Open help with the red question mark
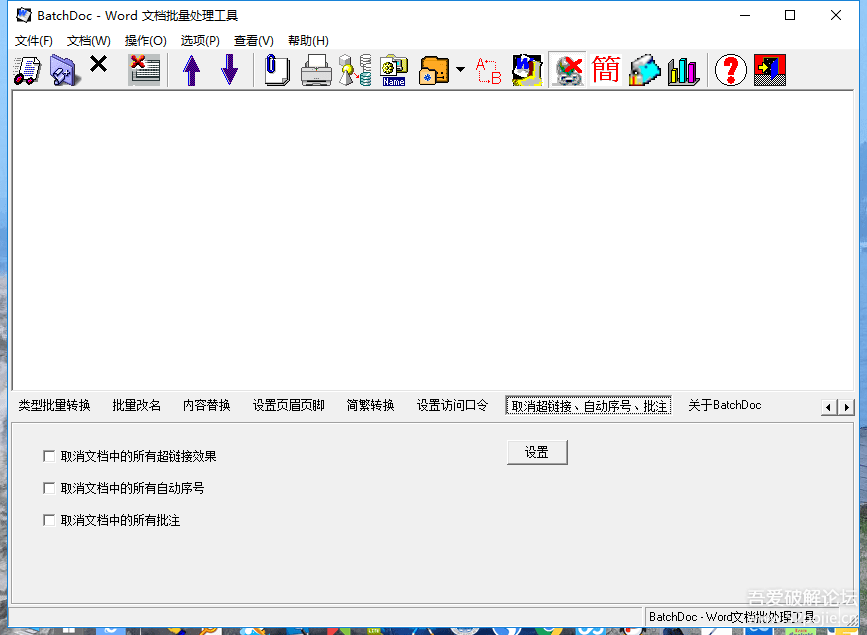The image size is (867, 635). [x=730, y=70]
